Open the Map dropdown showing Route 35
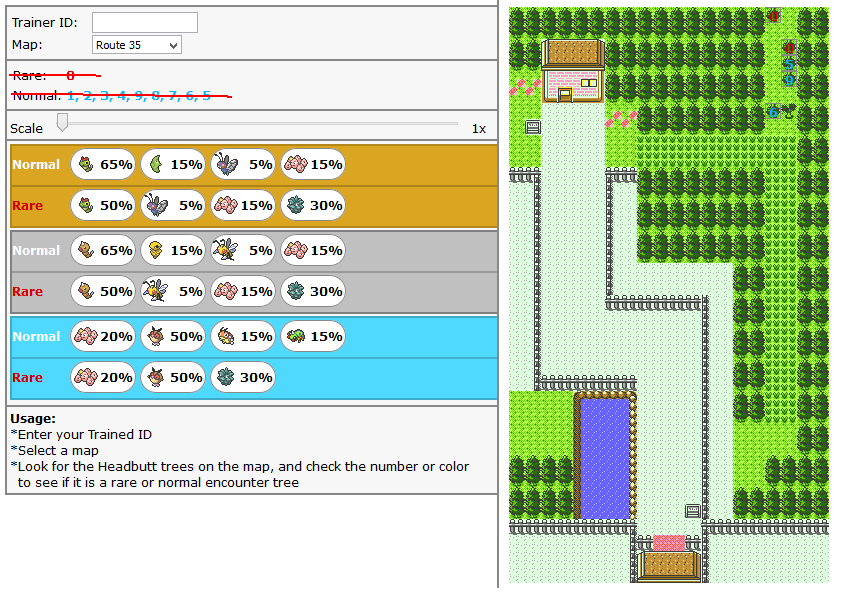 pos(137,45)
